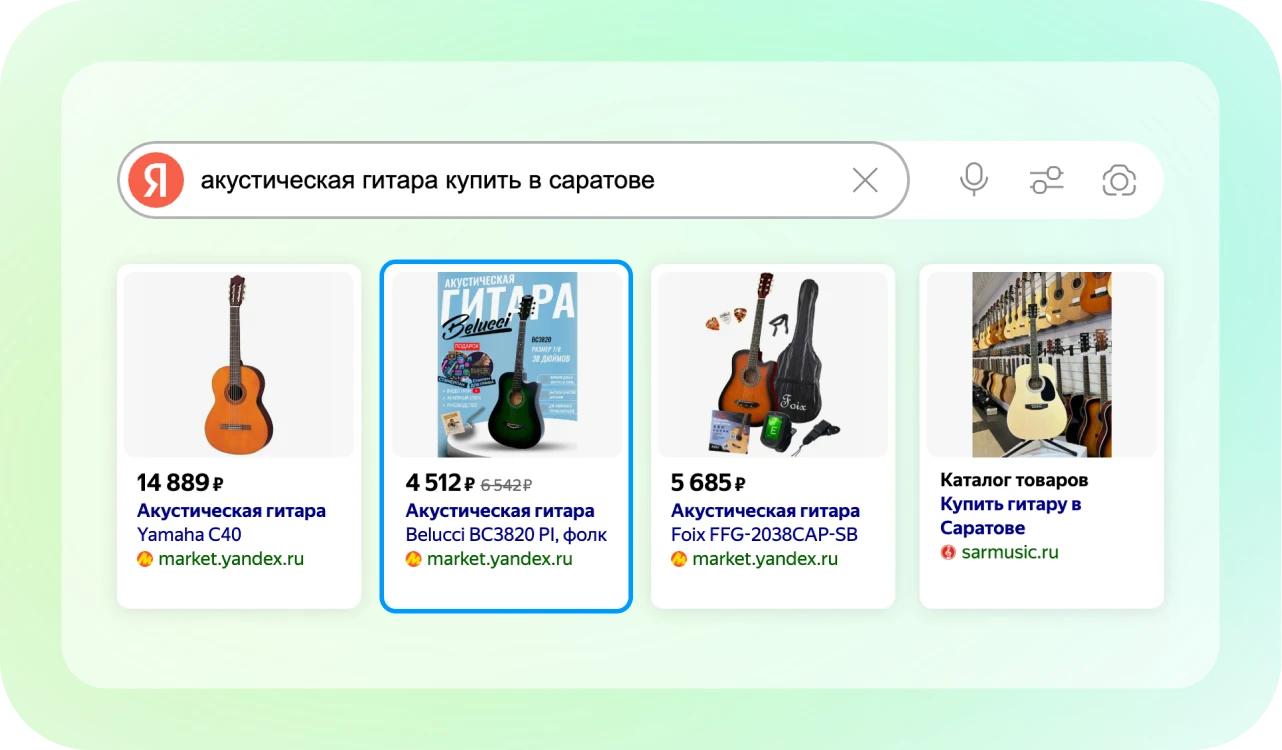Image resolution: width=1282 pixels, height=750 pixels.
Task: Open Foix guitar bundle thumbnail
Action: tap(772, 364)
